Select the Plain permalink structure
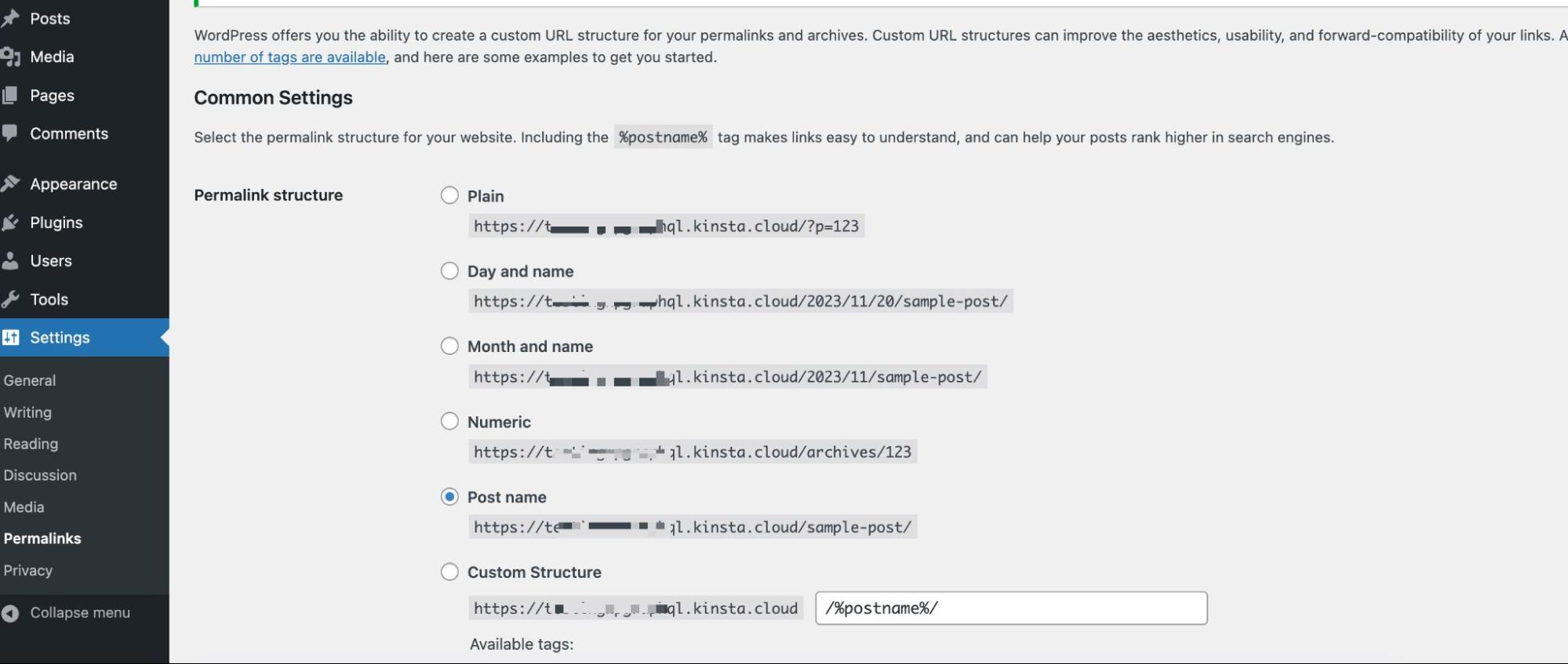 tap(449, 195)
